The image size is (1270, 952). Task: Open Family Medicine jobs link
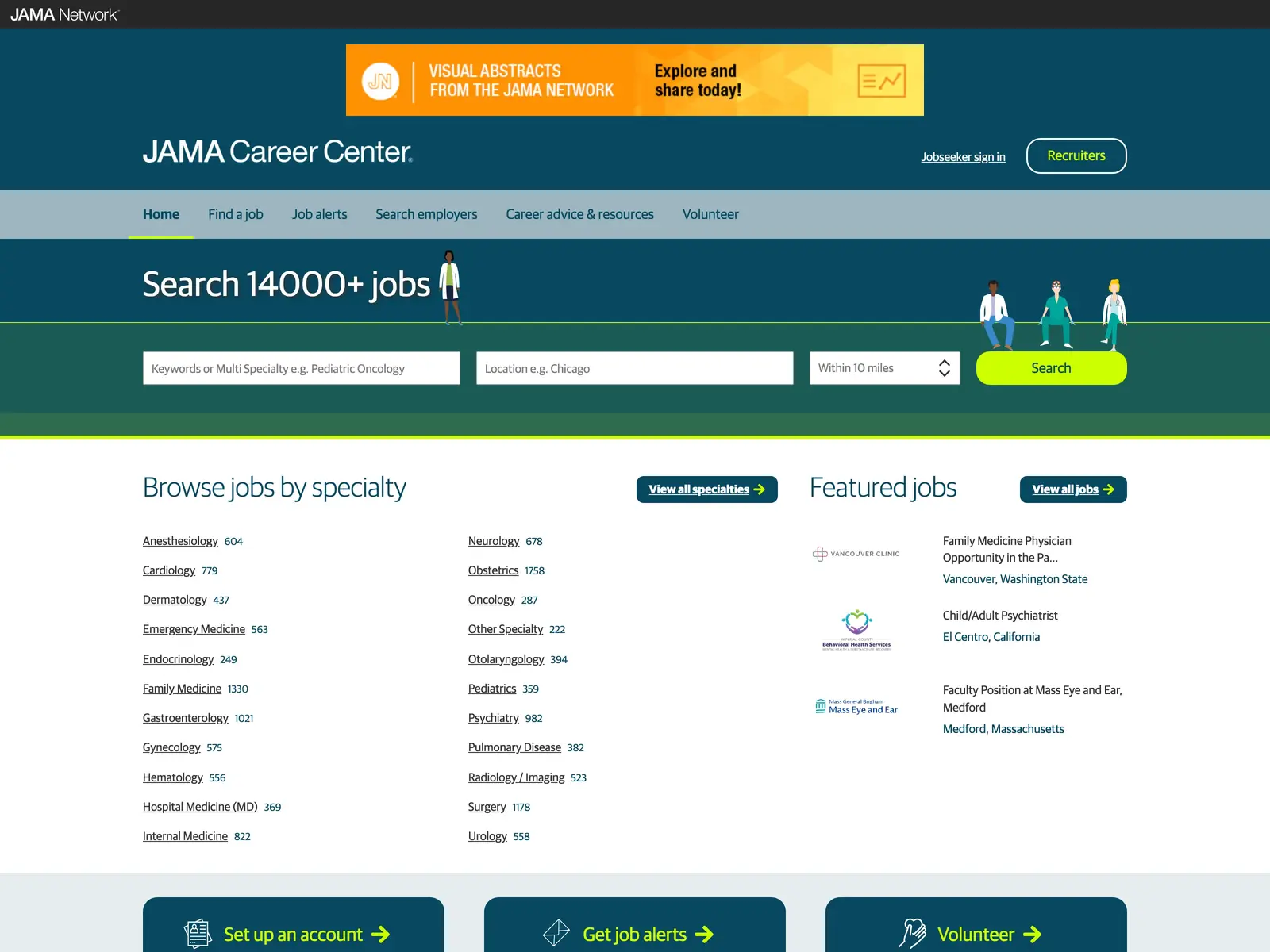[x=182, y=689]
